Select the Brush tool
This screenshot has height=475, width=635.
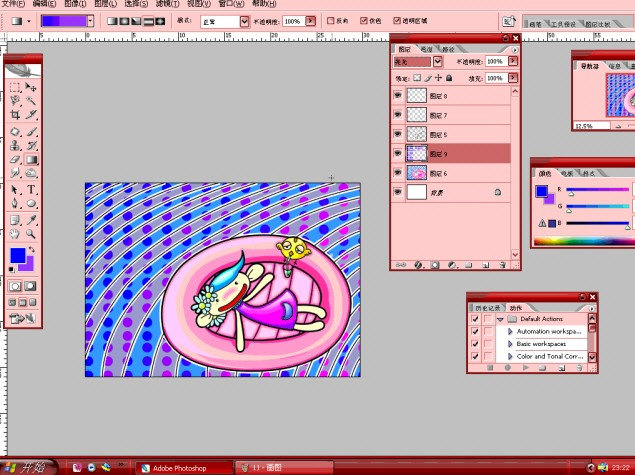point(31,132)
